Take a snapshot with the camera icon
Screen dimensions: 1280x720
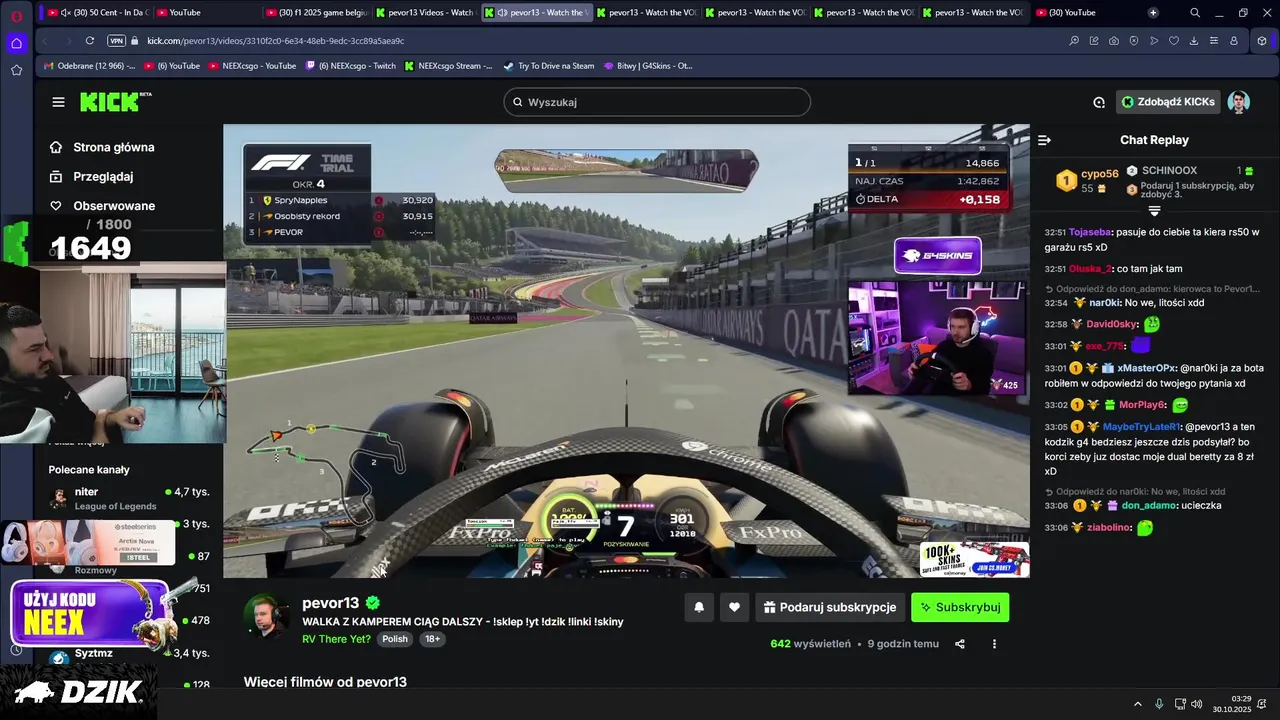tap(1114, 41)
